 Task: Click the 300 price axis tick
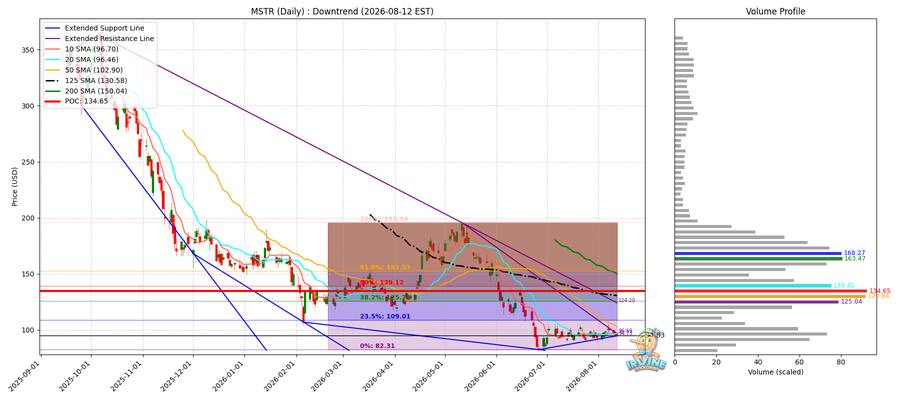coord(28,106)
